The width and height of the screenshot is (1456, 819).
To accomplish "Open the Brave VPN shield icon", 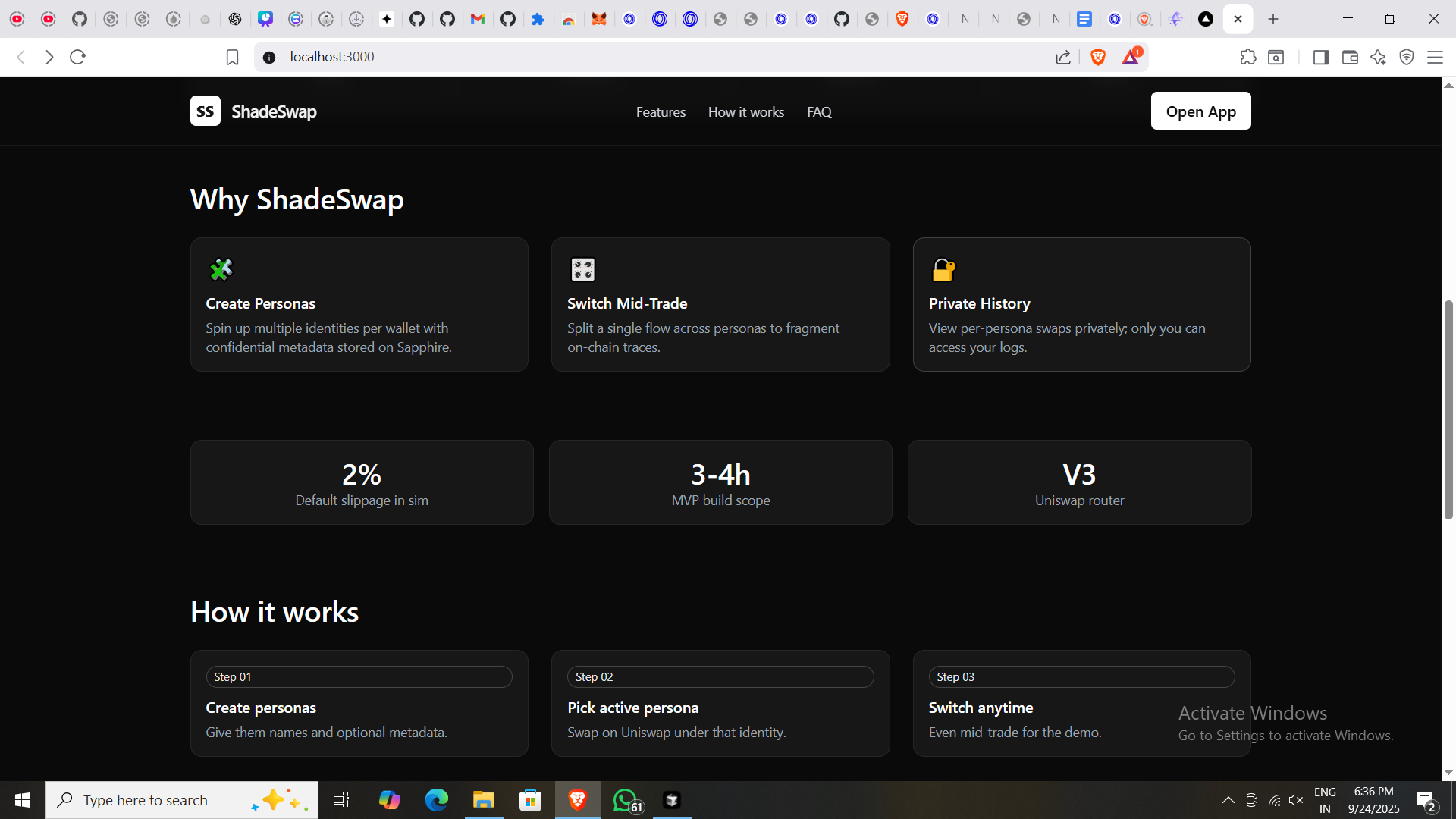I will click(1407, 57).
